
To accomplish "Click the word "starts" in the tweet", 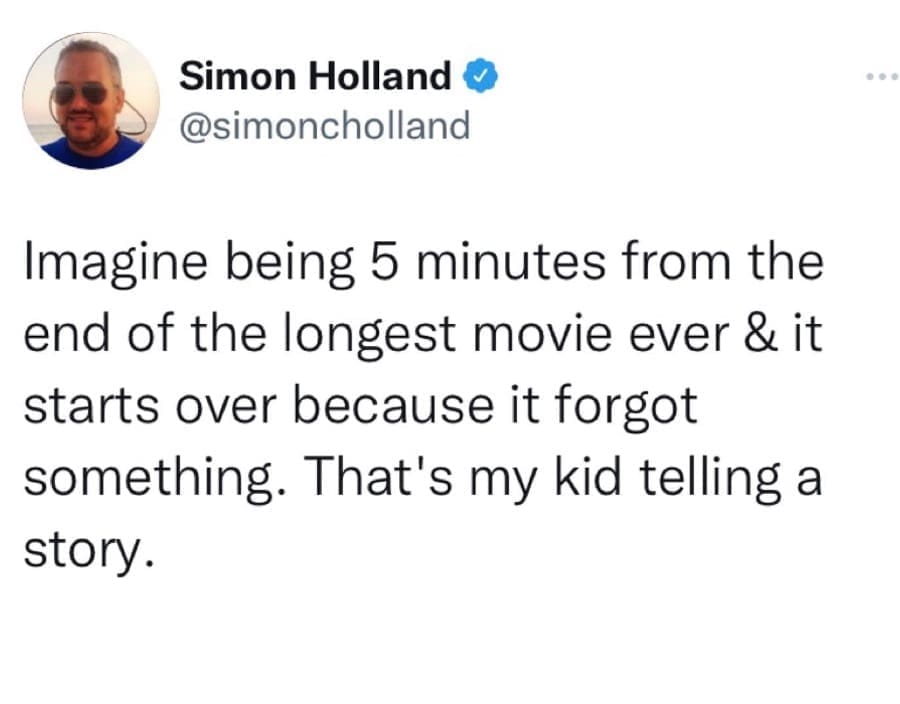I will [79, 406].
